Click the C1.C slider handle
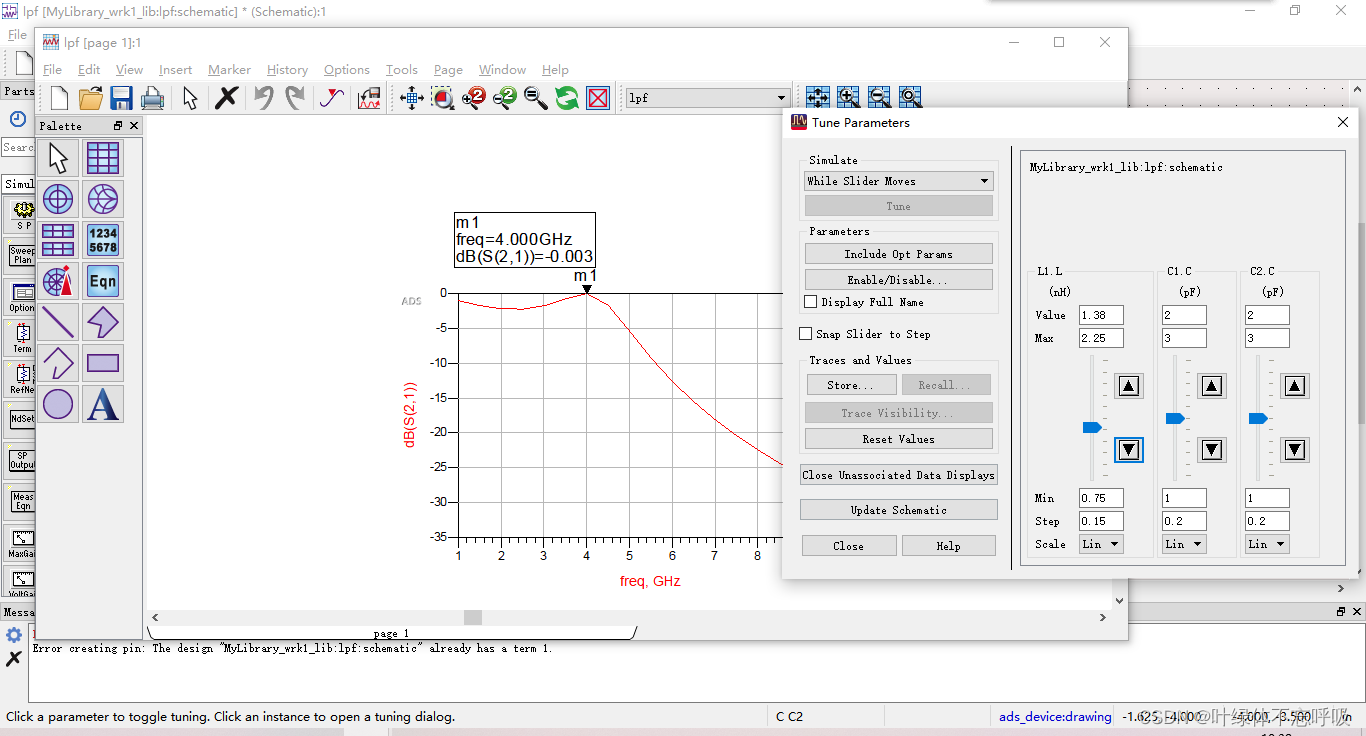 [x=1175, y=418]
